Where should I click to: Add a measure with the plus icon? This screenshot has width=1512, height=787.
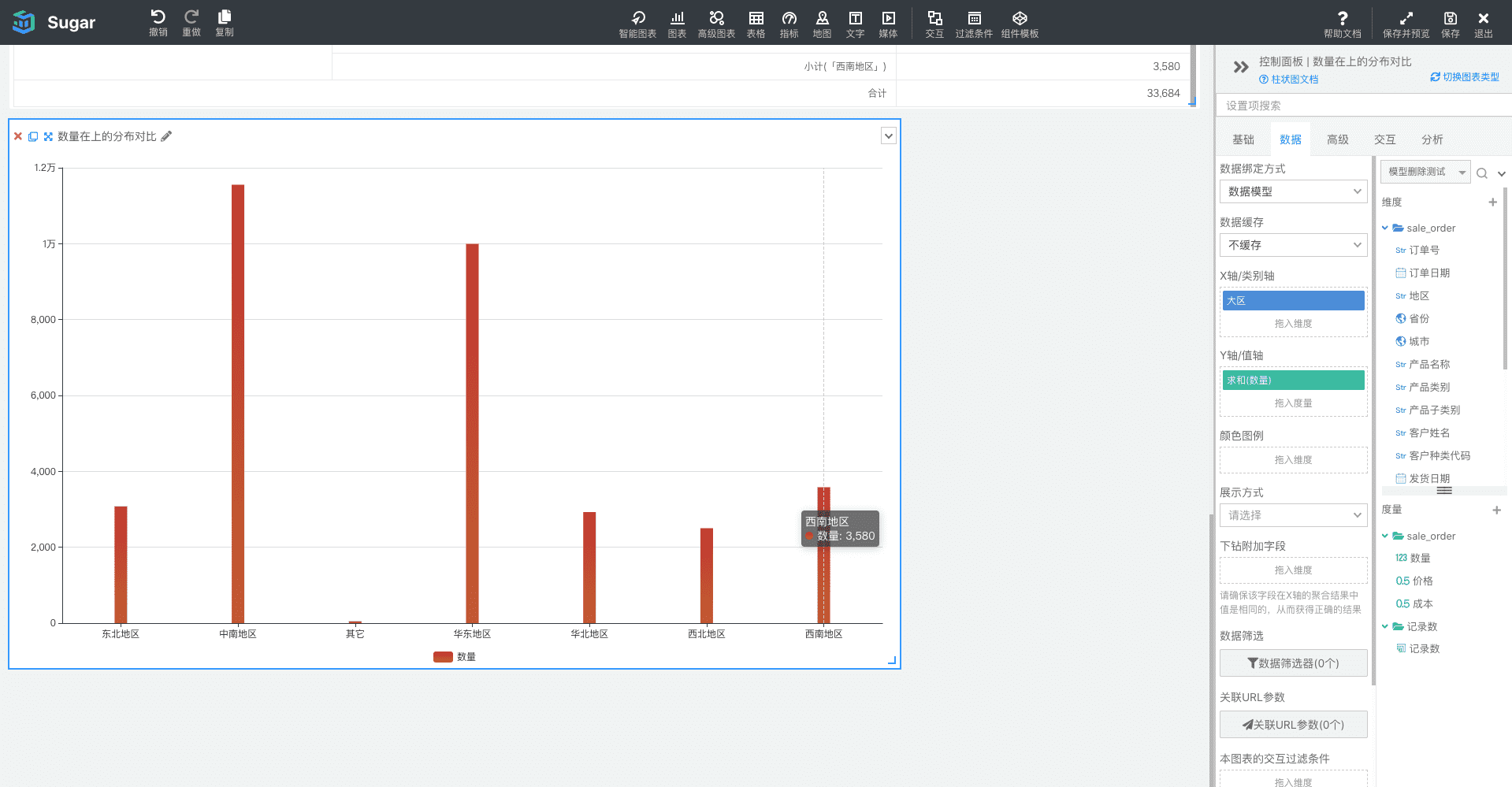point(1496,510)
